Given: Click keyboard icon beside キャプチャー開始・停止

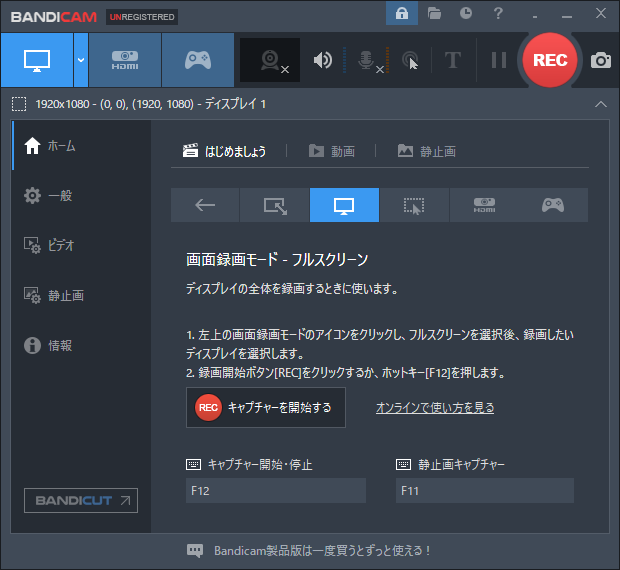Looking at the screenshot, I should [193, 464].
